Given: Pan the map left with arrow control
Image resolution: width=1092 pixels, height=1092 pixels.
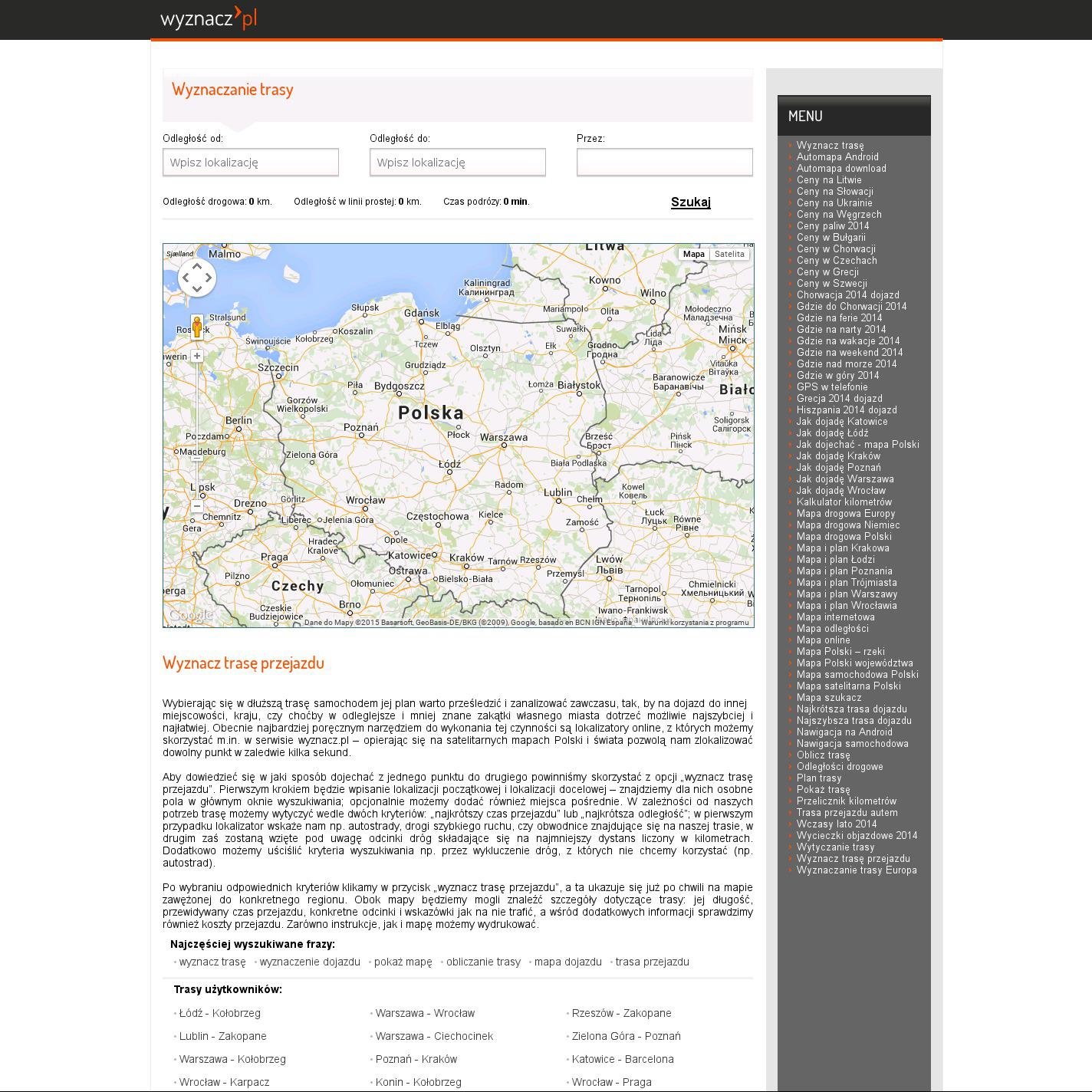Looking at the screenshot, I should point(186,278).
